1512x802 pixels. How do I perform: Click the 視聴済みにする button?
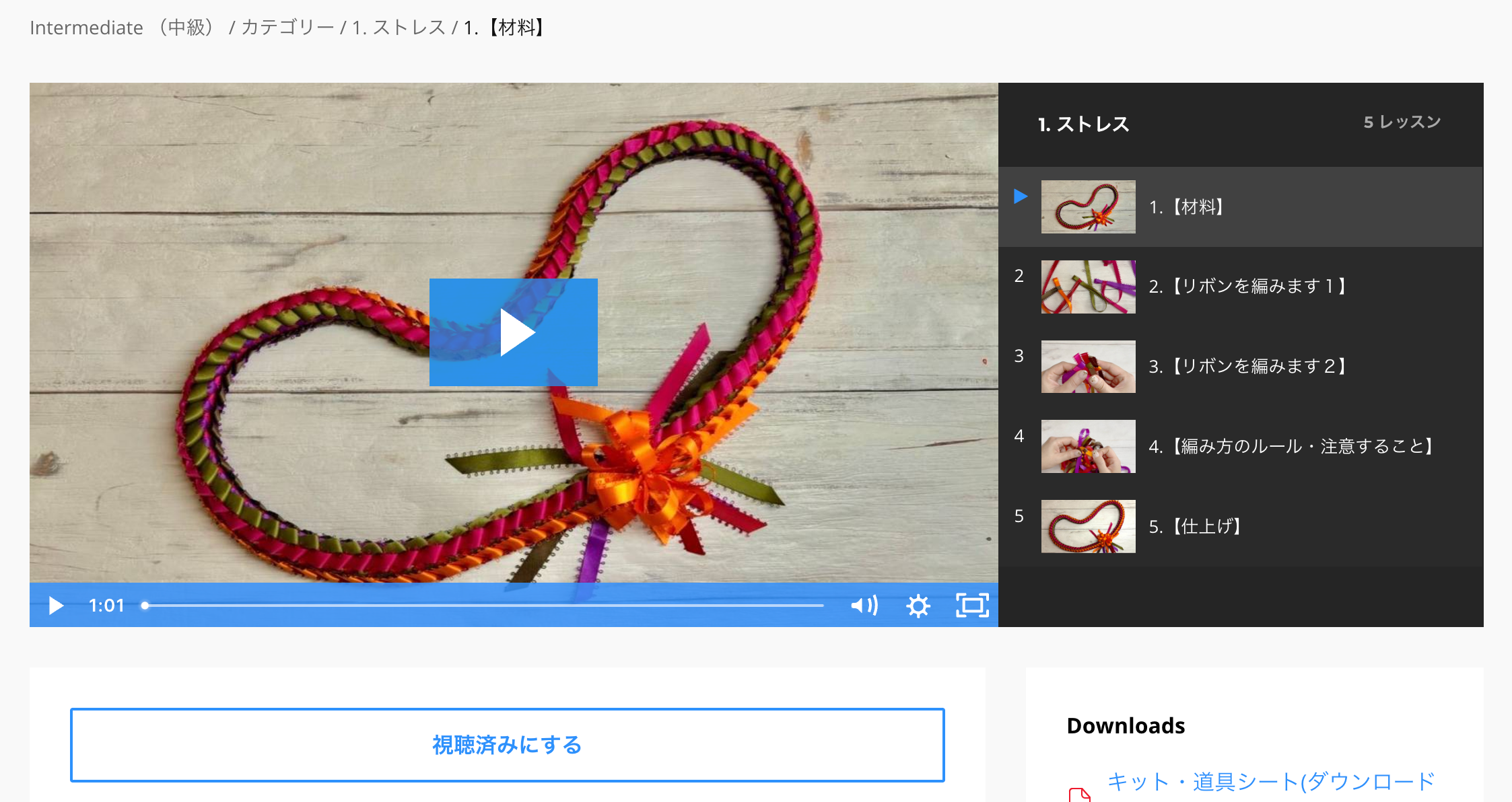pos(507,745)
